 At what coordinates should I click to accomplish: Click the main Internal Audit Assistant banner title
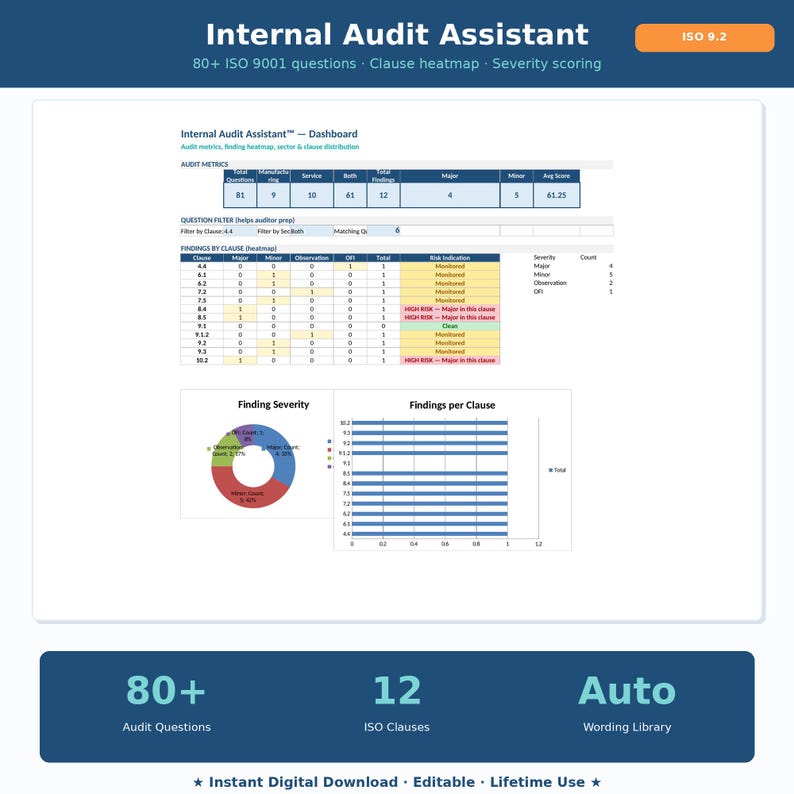pyautogui.click(x=397, y=34)
